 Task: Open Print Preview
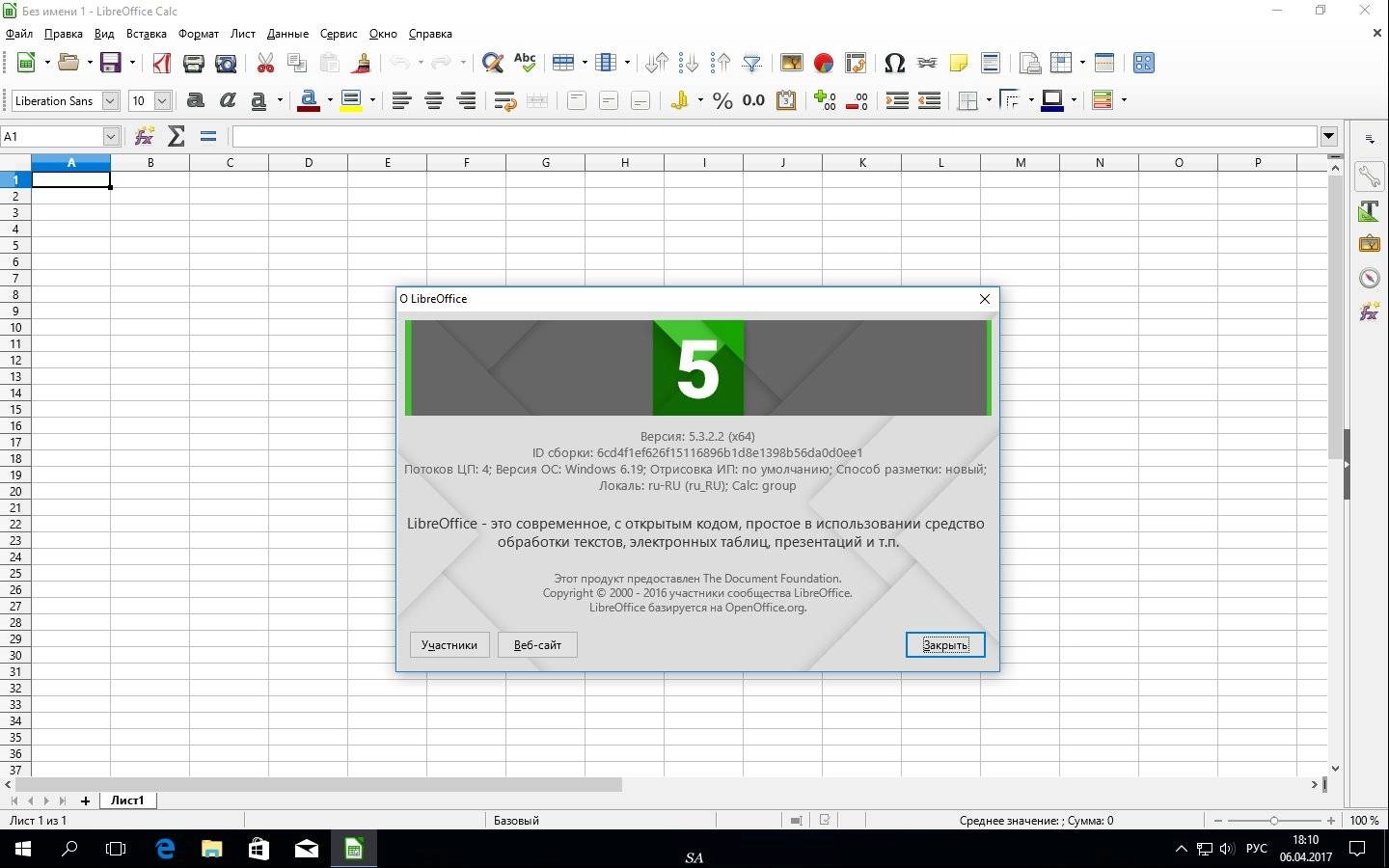point(226,63)
